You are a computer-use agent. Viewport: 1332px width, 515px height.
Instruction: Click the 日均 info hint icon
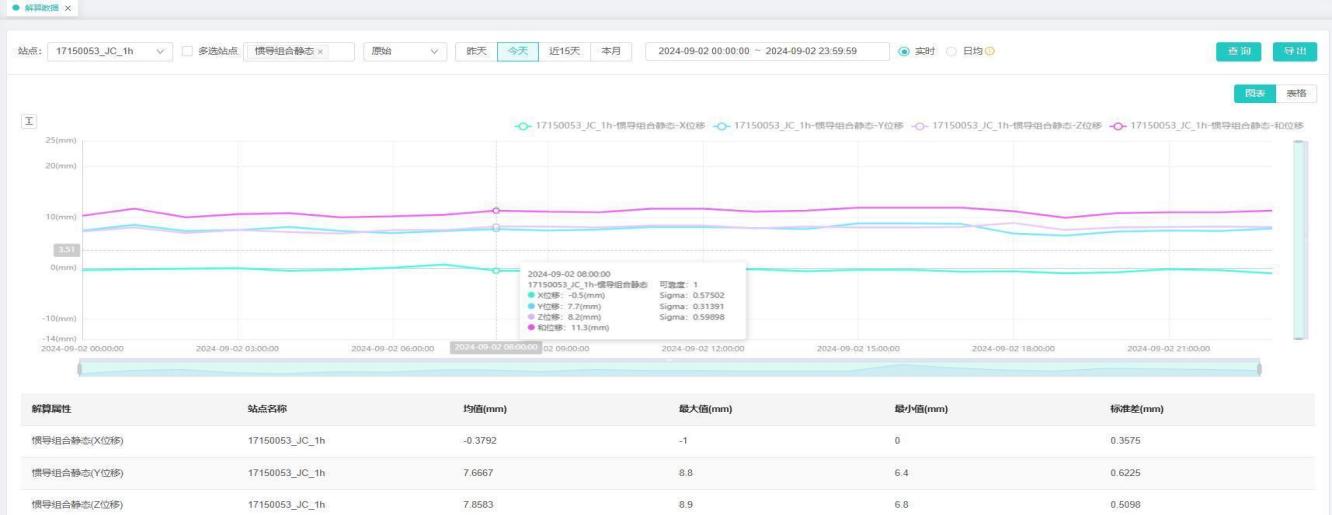pyautogui.click(x=990, y=51)
